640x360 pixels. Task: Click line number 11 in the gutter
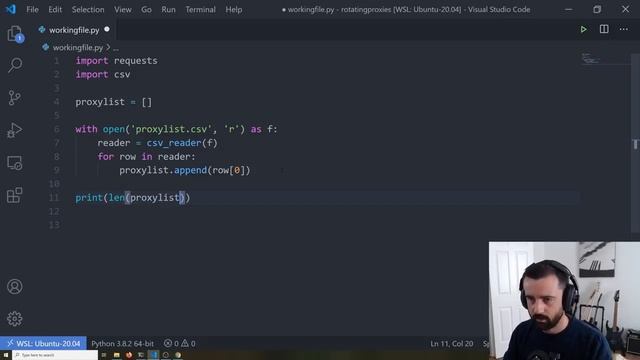(54, 198)
